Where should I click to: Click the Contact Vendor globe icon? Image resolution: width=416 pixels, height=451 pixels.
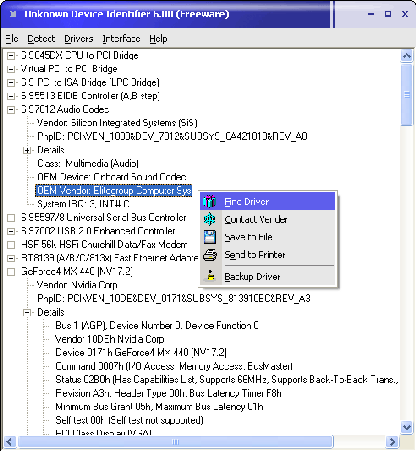pyautogui.click(x=210, y=219)
